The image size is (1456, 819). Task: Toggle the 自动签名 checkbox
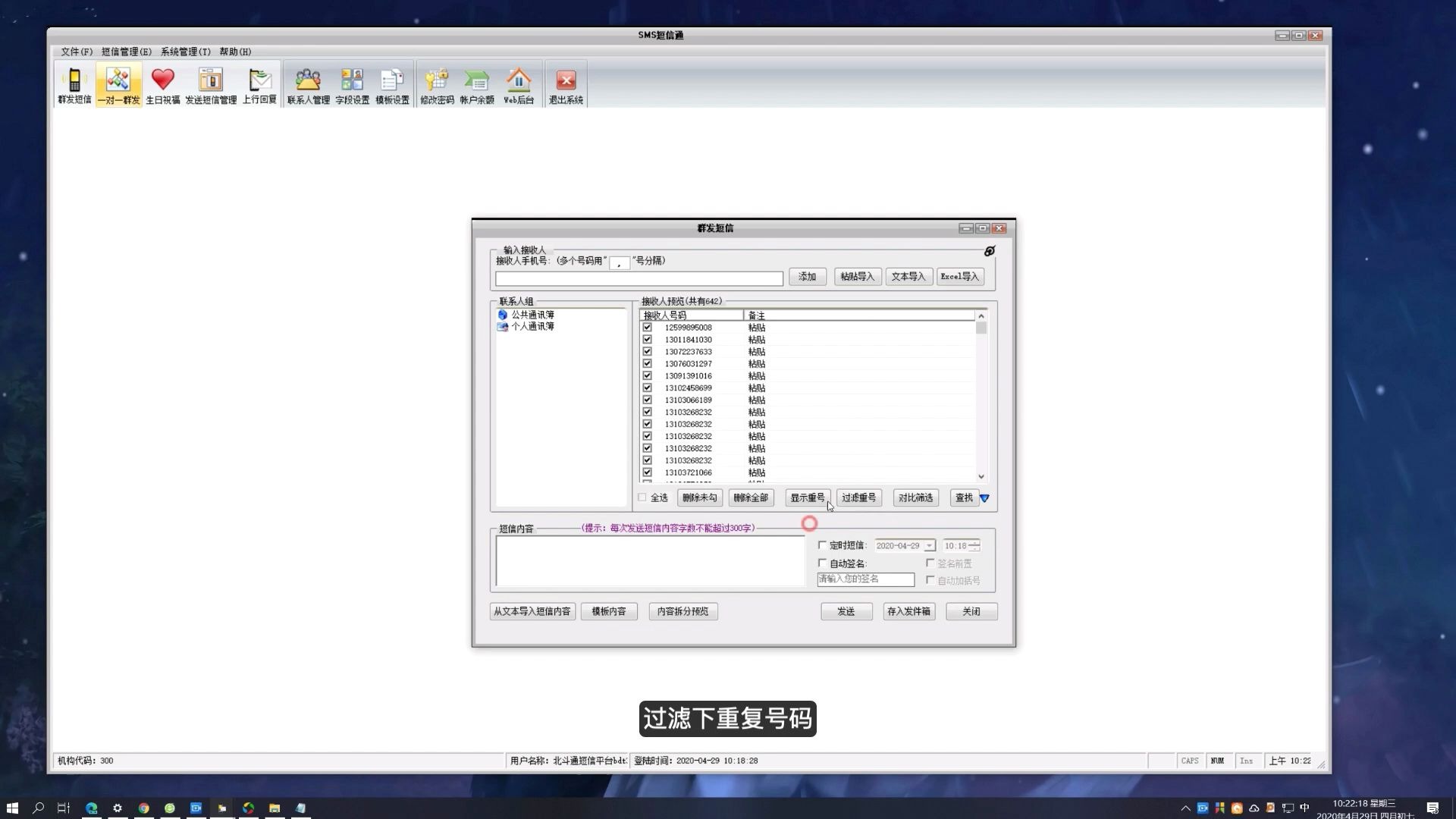click(x=822, y=563)
